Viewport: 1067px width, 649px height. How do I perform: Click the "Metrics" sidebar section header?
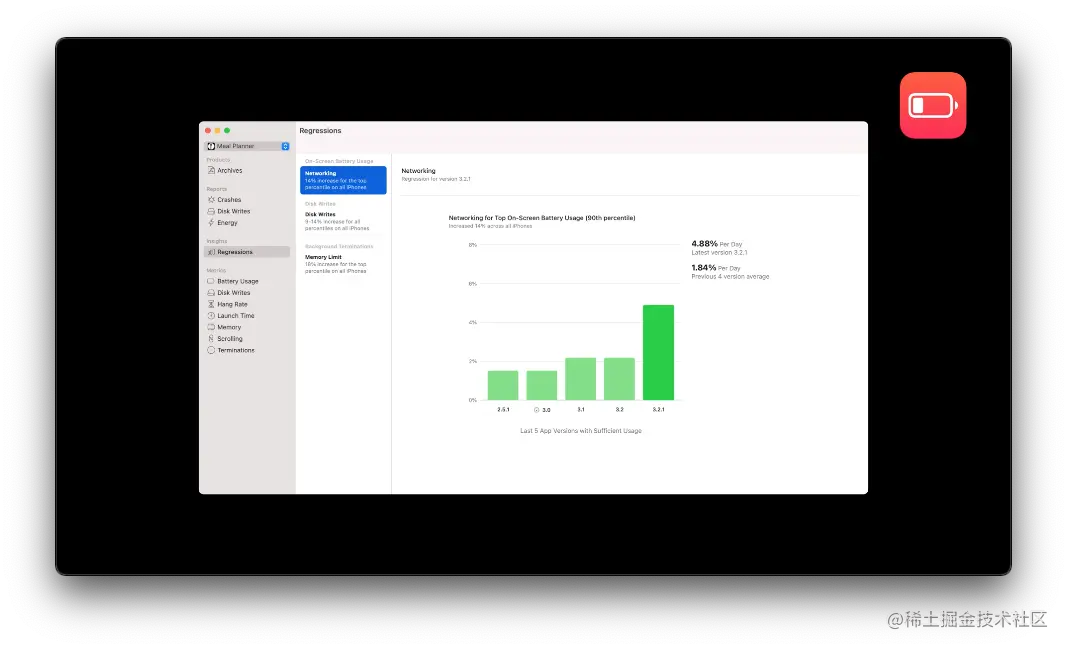click(x=216, y=271)
